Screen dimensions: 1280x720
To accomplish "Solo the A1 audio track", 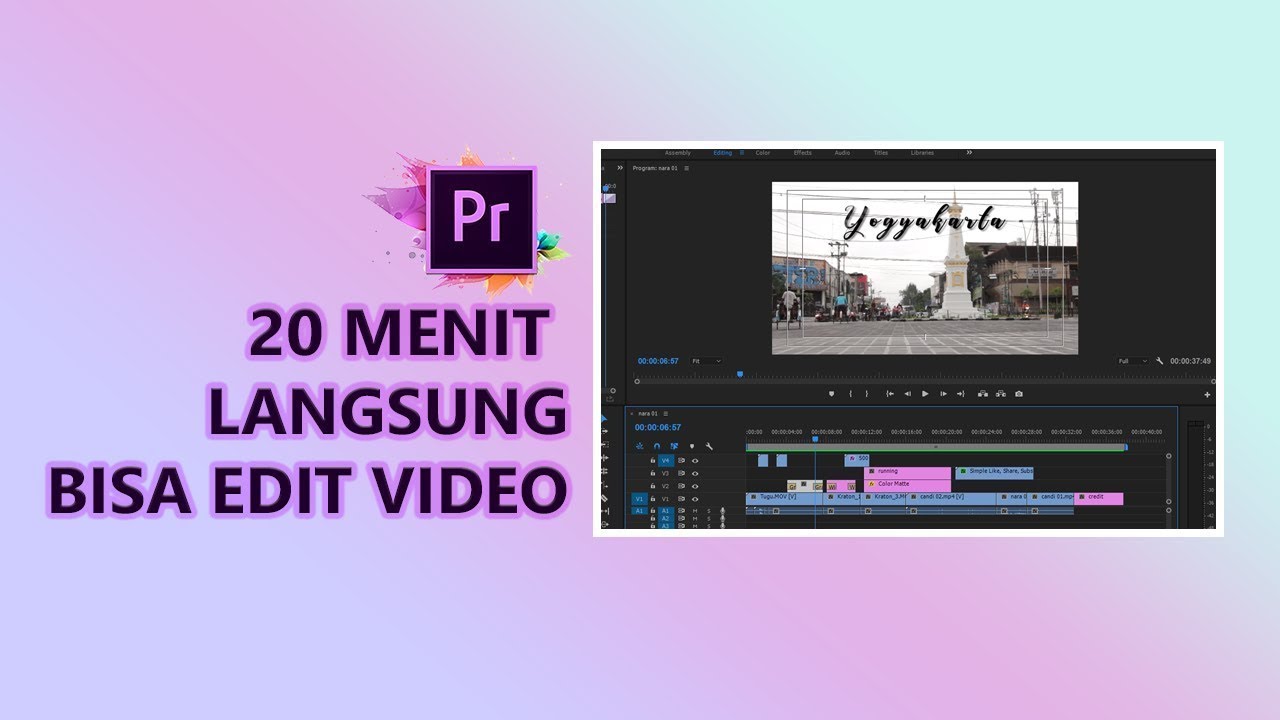I will (709, 511).
